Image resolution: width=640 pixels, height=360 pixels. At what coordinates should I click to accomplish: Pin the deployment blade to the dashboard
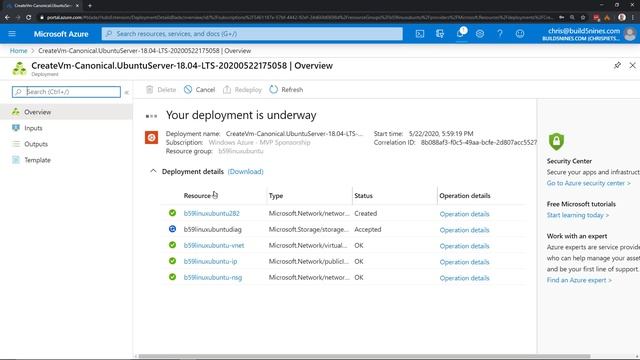click(x=617, y=65)
